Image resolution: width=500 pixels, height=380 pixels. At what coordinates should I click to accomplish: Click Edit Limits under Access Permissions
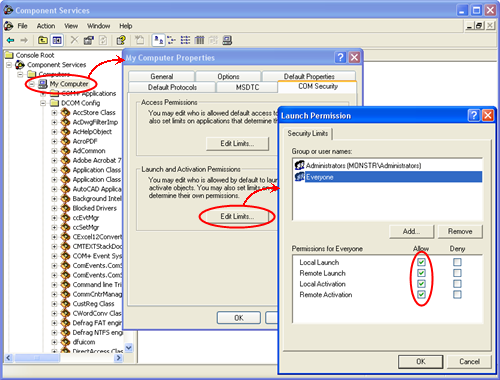237,144
